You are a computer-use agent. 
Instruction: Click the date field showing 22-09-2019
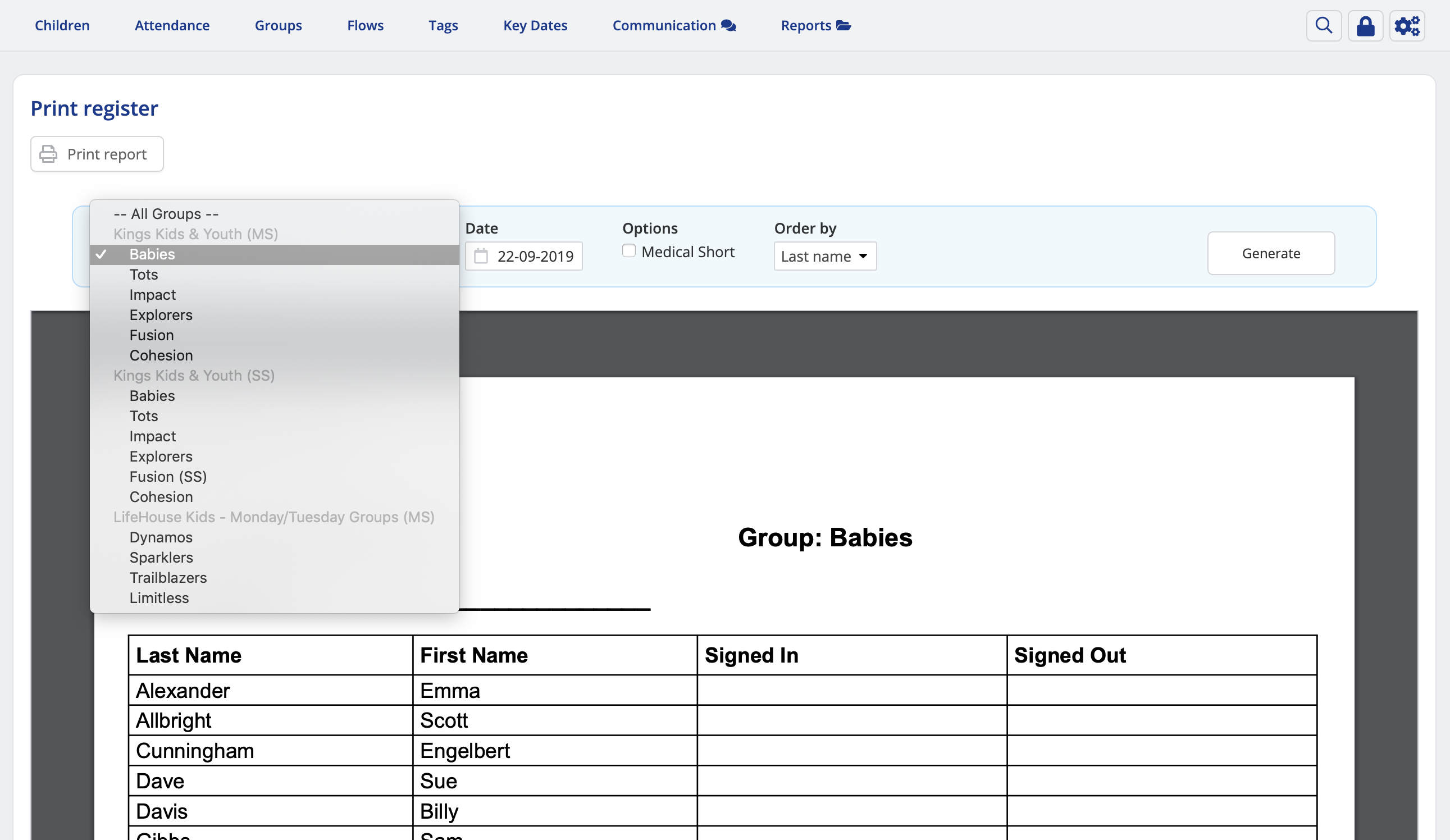pos(523,256)
